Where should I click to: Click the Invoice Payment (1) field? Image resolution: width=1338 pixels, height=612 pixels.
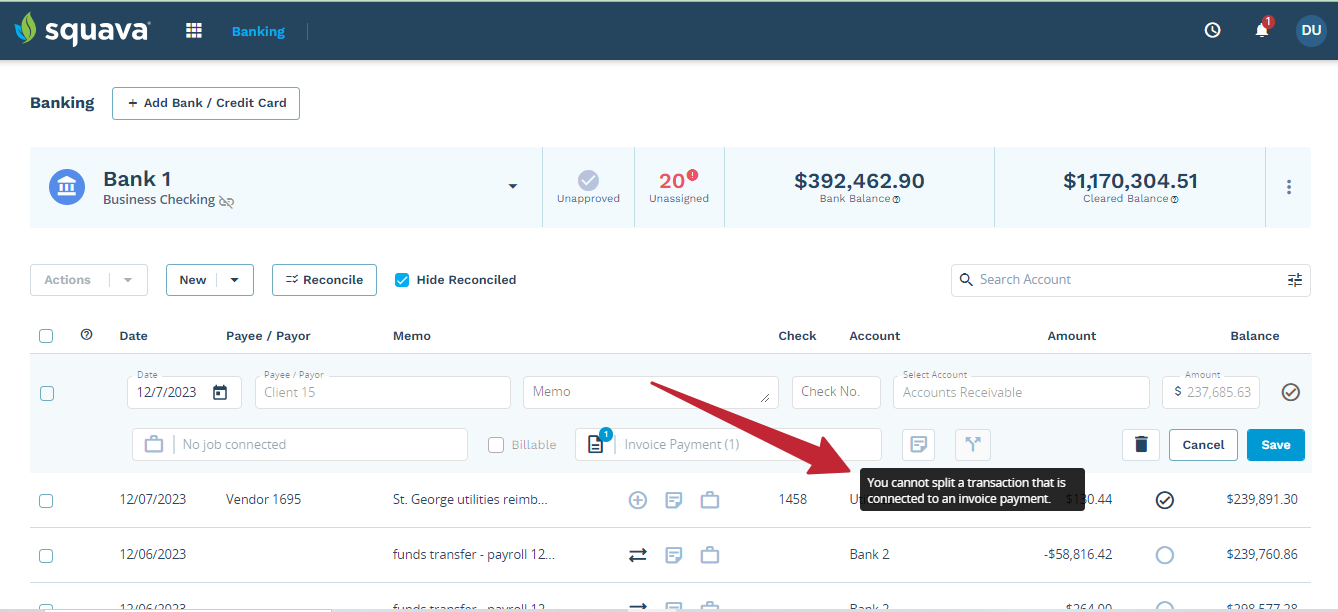(728, 444)
